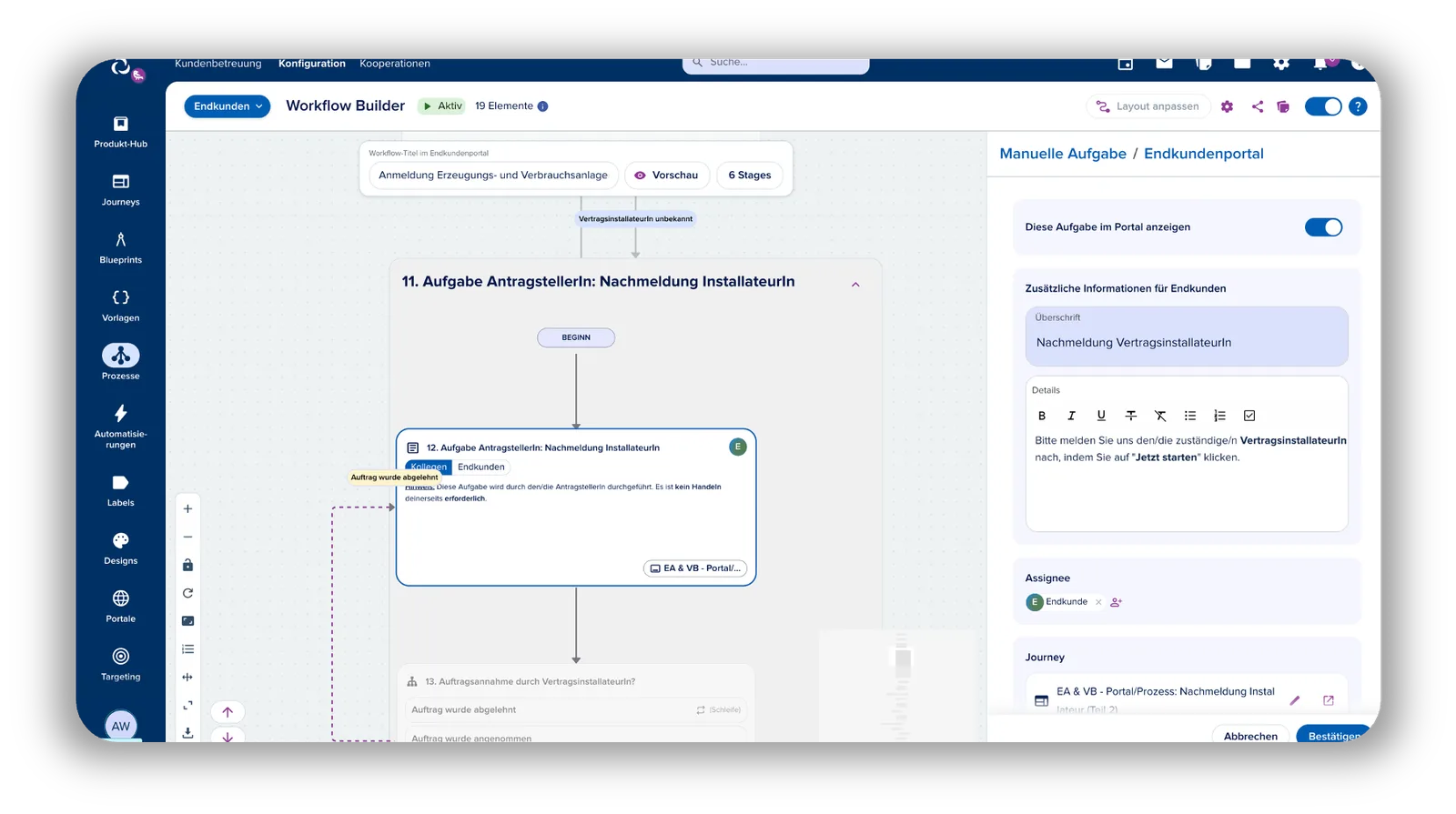Open Labels in the sidebar
1456x814 pixels.
click(x=120, y=491)
